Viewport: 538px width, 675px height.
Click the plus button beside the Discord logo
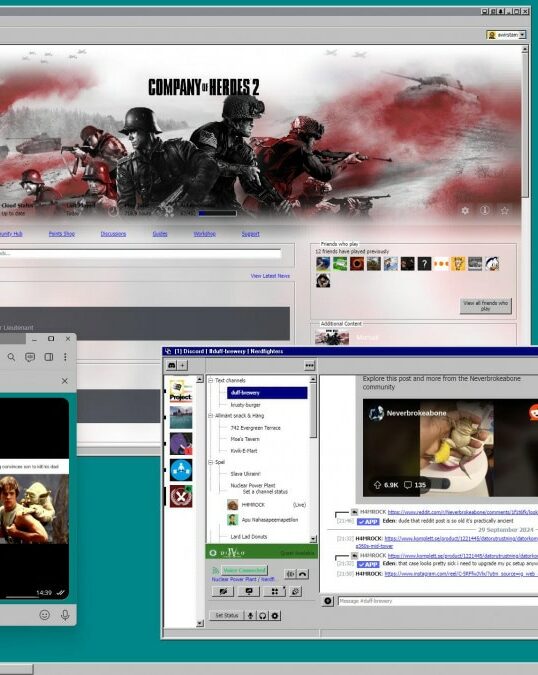tap(182, 365)
